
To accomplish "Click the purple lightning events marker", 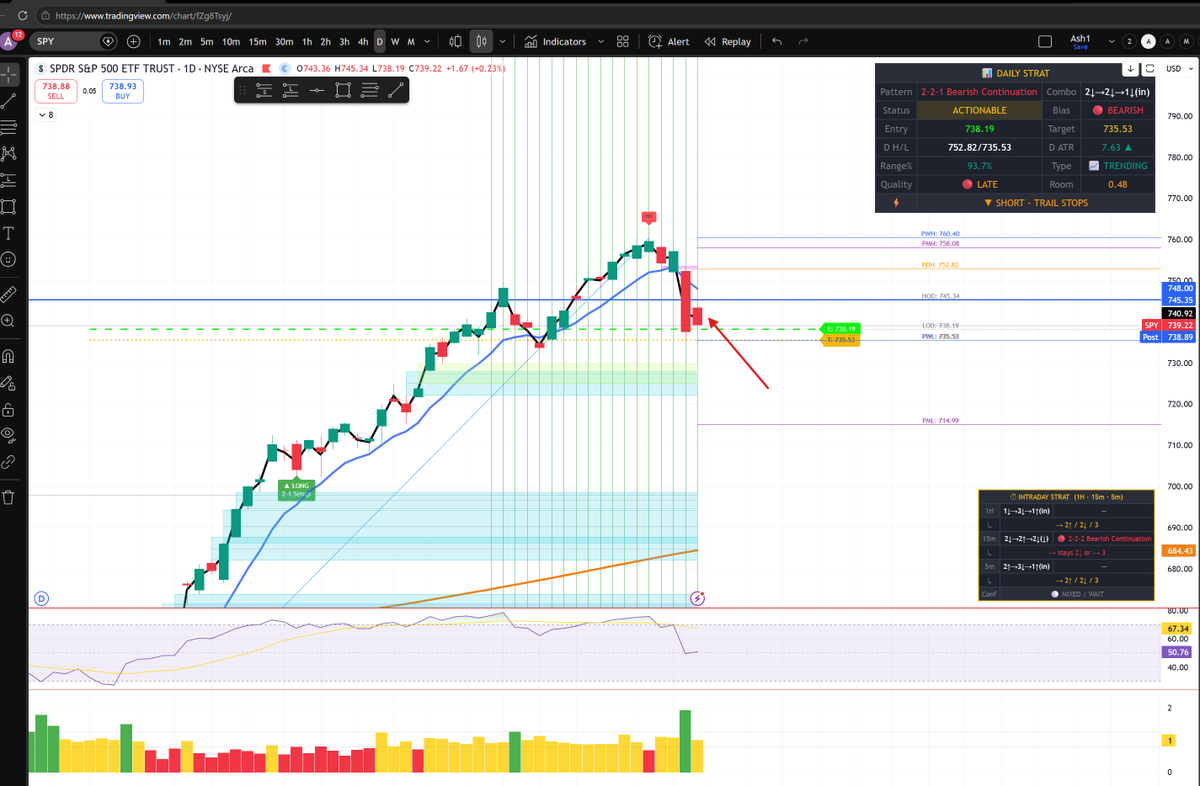I will (698, 598).
